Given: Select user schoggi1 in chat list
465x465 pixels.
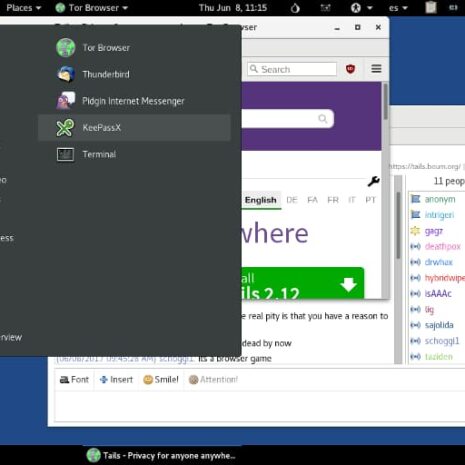Looking at the screenshot, I should [x=442, y=341].
